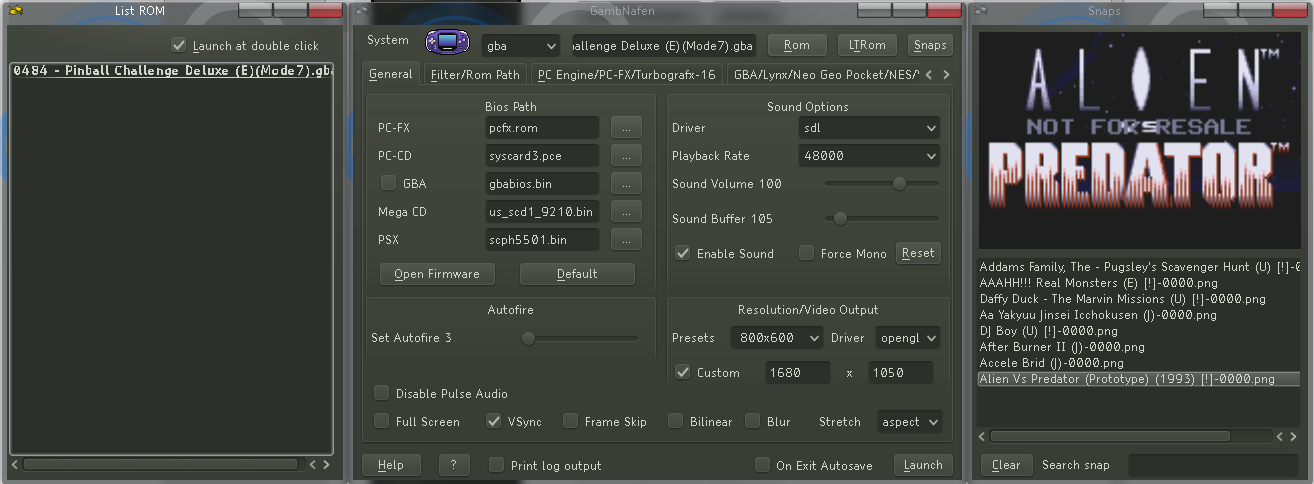This screenshot has width=1314, height=484.
Task: Click the GBA console system icon
Action: click(445, 44)
